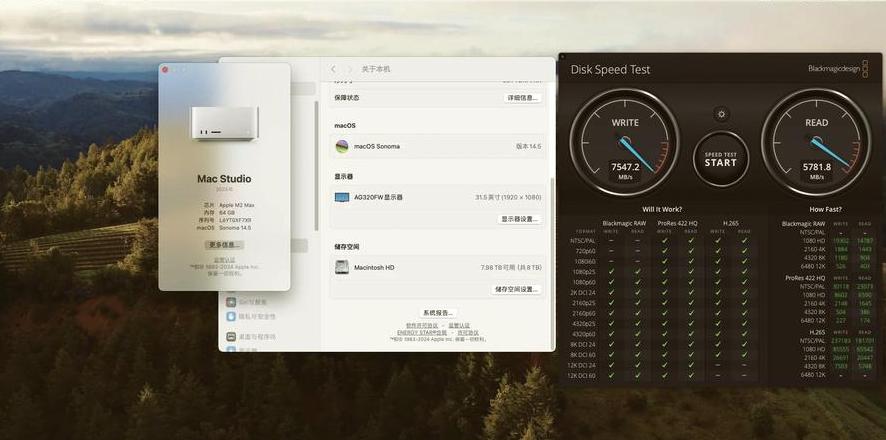This screenshot has height=440, width=886.
Task: Click the 4320p25 format row label
Action: point(585,323)
